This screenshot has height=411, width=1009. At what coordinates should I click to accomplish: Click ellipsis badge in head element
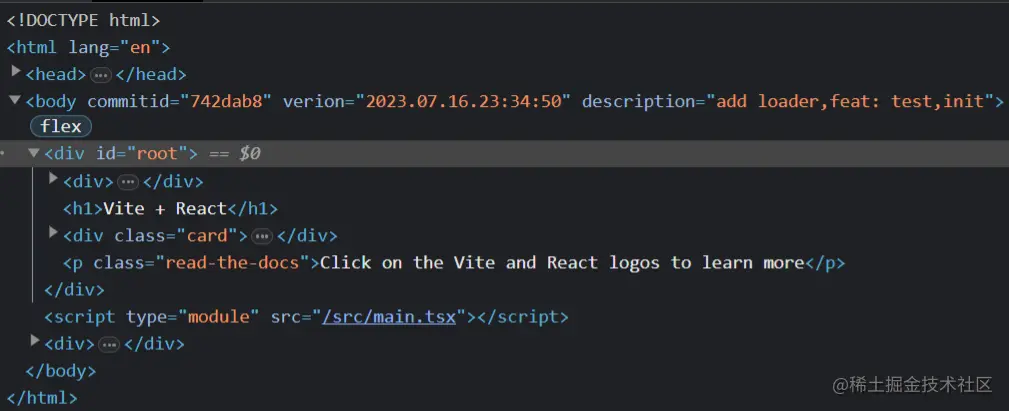100,75
